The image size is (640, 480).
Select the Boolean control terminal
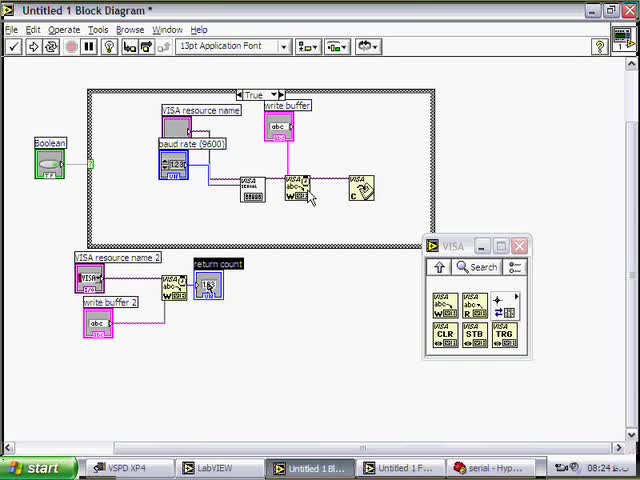49,164
